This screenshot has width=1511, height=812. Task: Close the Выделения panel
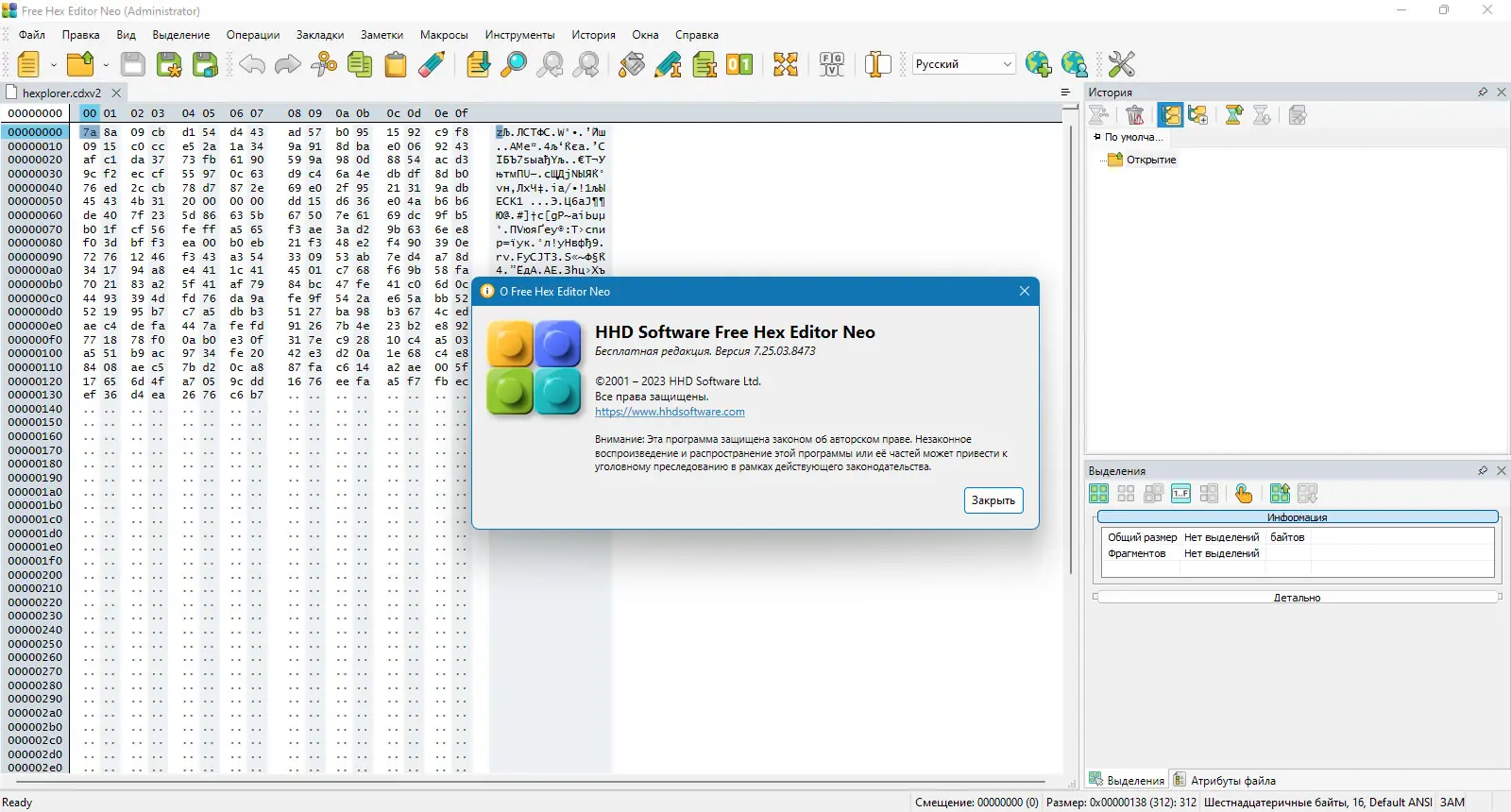coord(1502,470)
